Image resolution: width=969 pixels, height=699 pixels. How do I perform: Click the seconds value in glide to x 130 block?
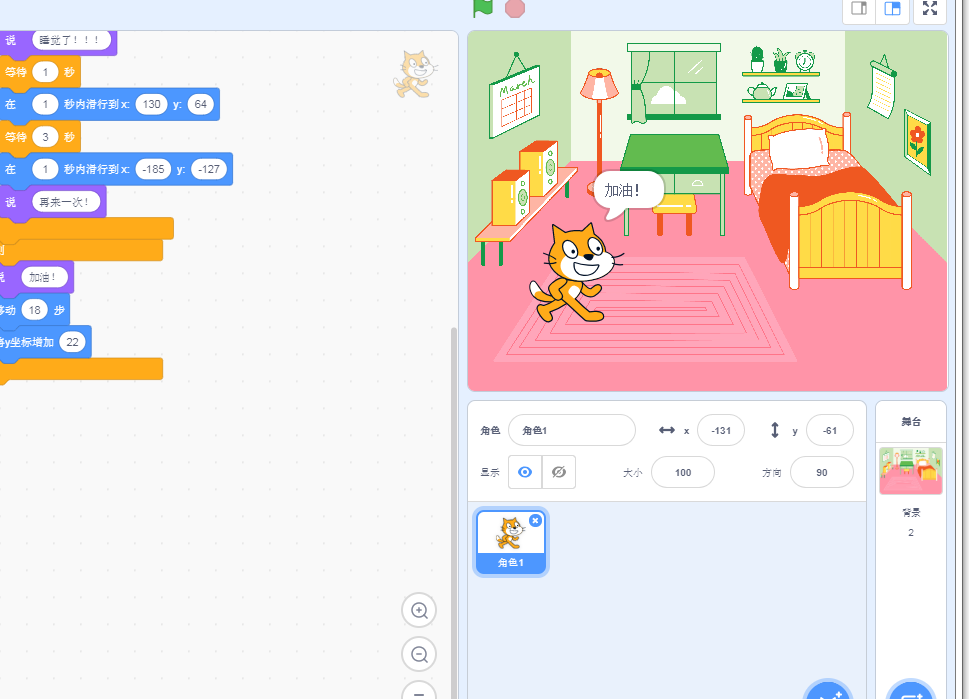(x=45, y=104)
